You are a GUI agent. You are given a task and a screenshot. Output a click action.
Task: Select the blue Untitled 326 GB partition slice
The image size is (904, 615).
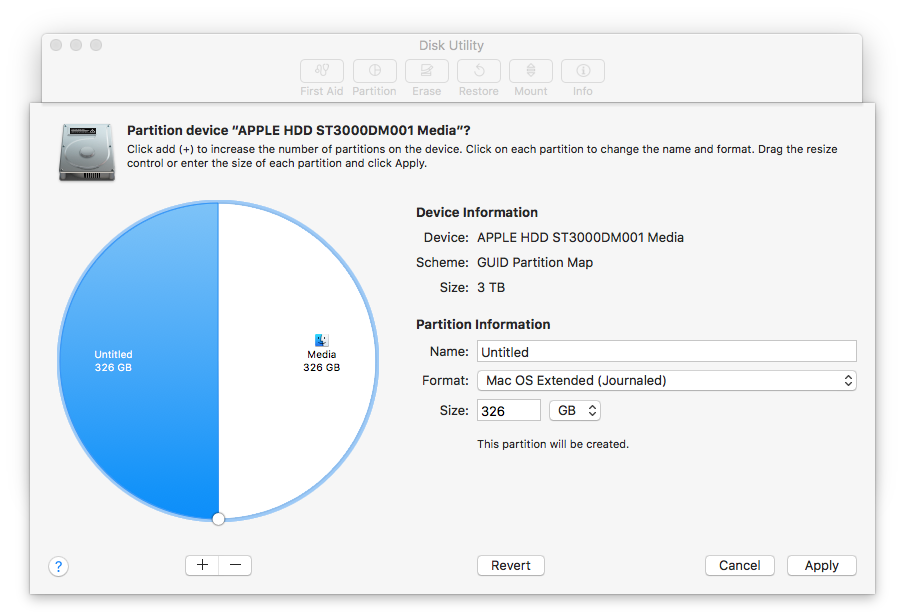138,360
